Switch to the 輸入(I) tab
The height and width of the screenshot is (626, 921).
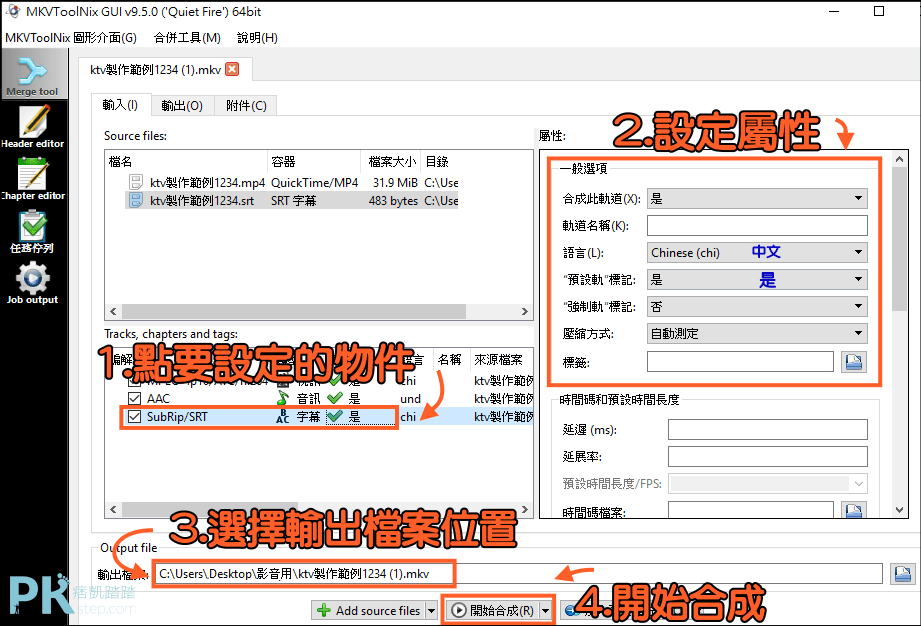(x=120, y=105)
